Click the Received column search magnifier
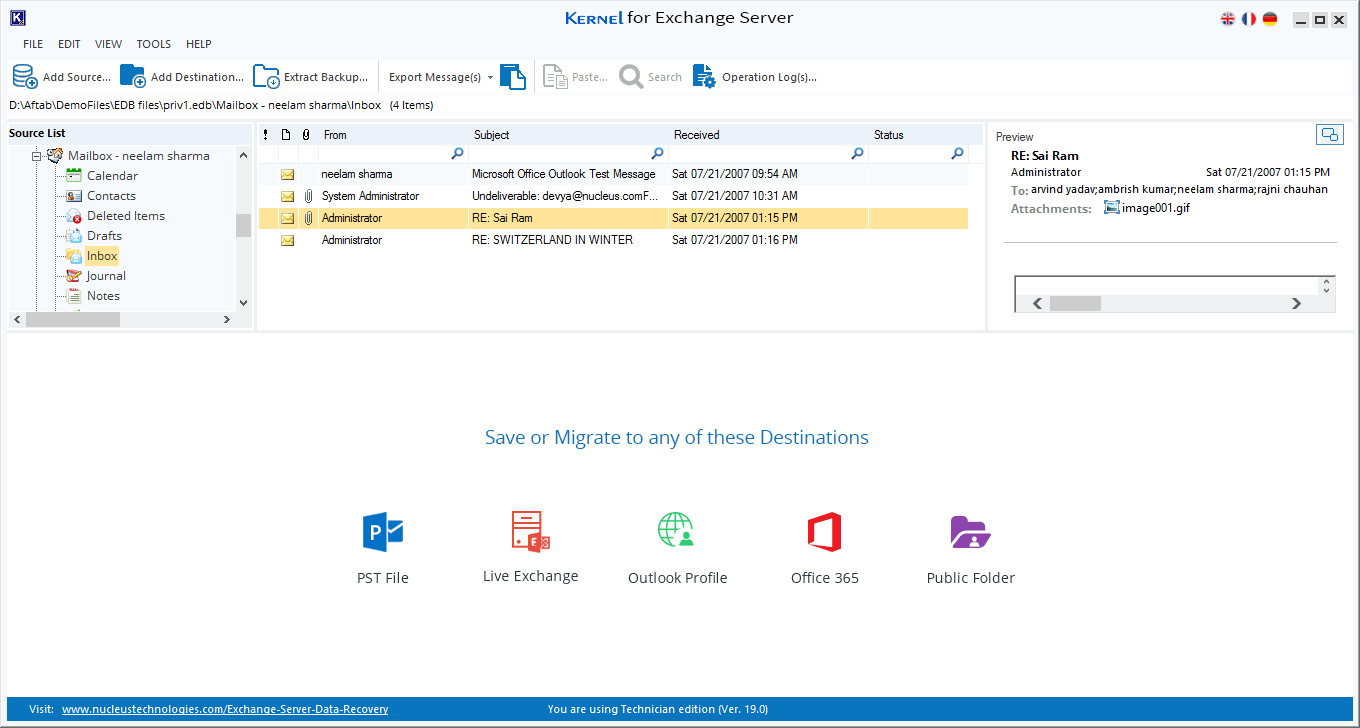The height and width of the screenshot is (728, 1360). (x=857, y=153)
